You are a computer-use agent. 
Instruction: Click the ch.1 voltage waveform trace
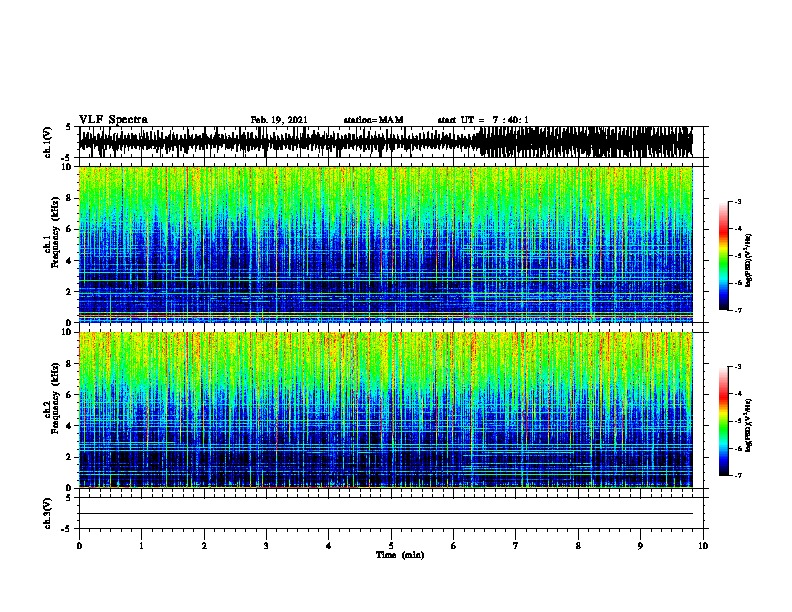(386, 142)
